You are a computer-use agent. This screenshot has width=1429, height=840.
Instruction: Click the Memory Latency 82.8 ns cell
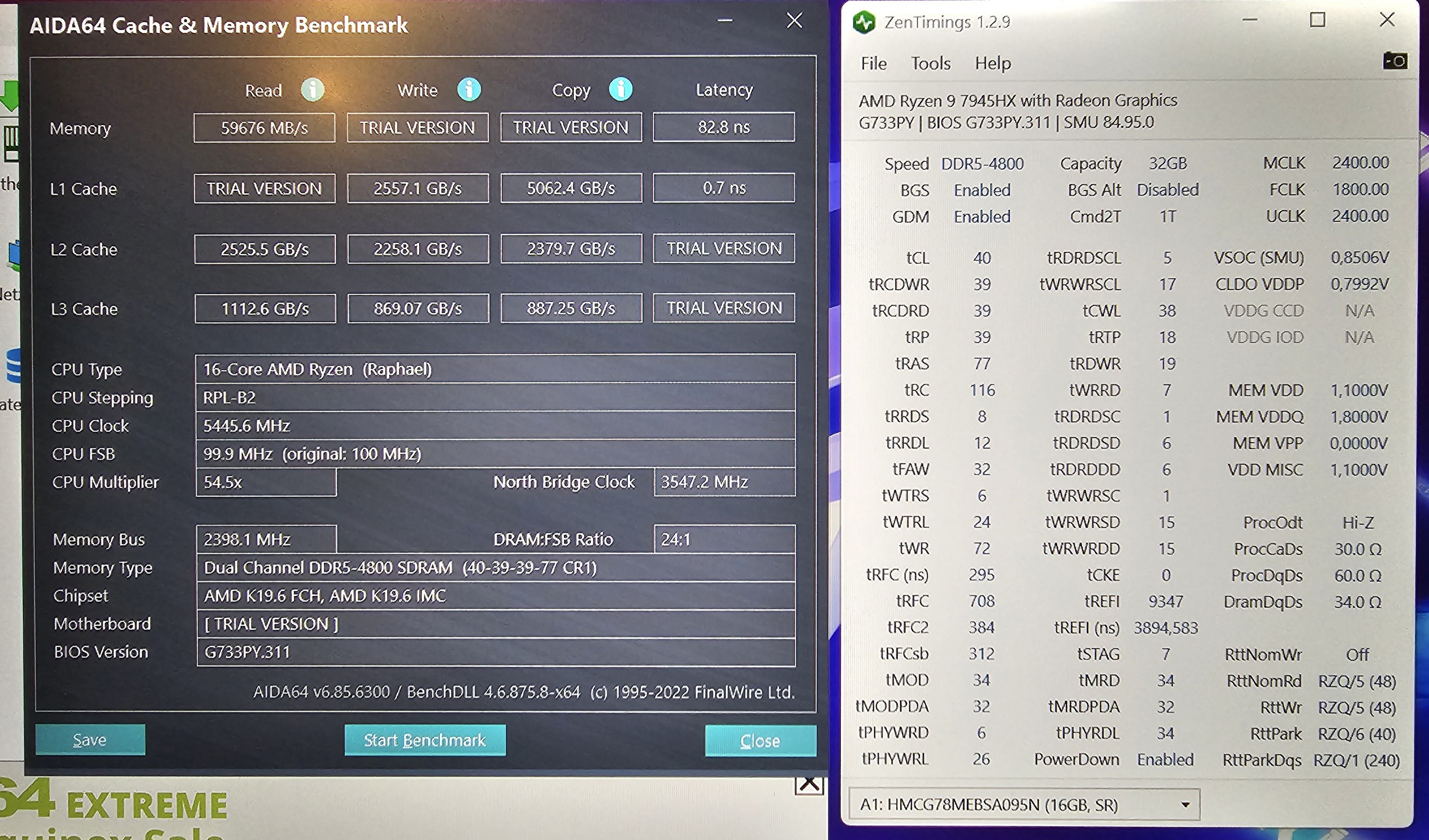(x=723, y=126)
